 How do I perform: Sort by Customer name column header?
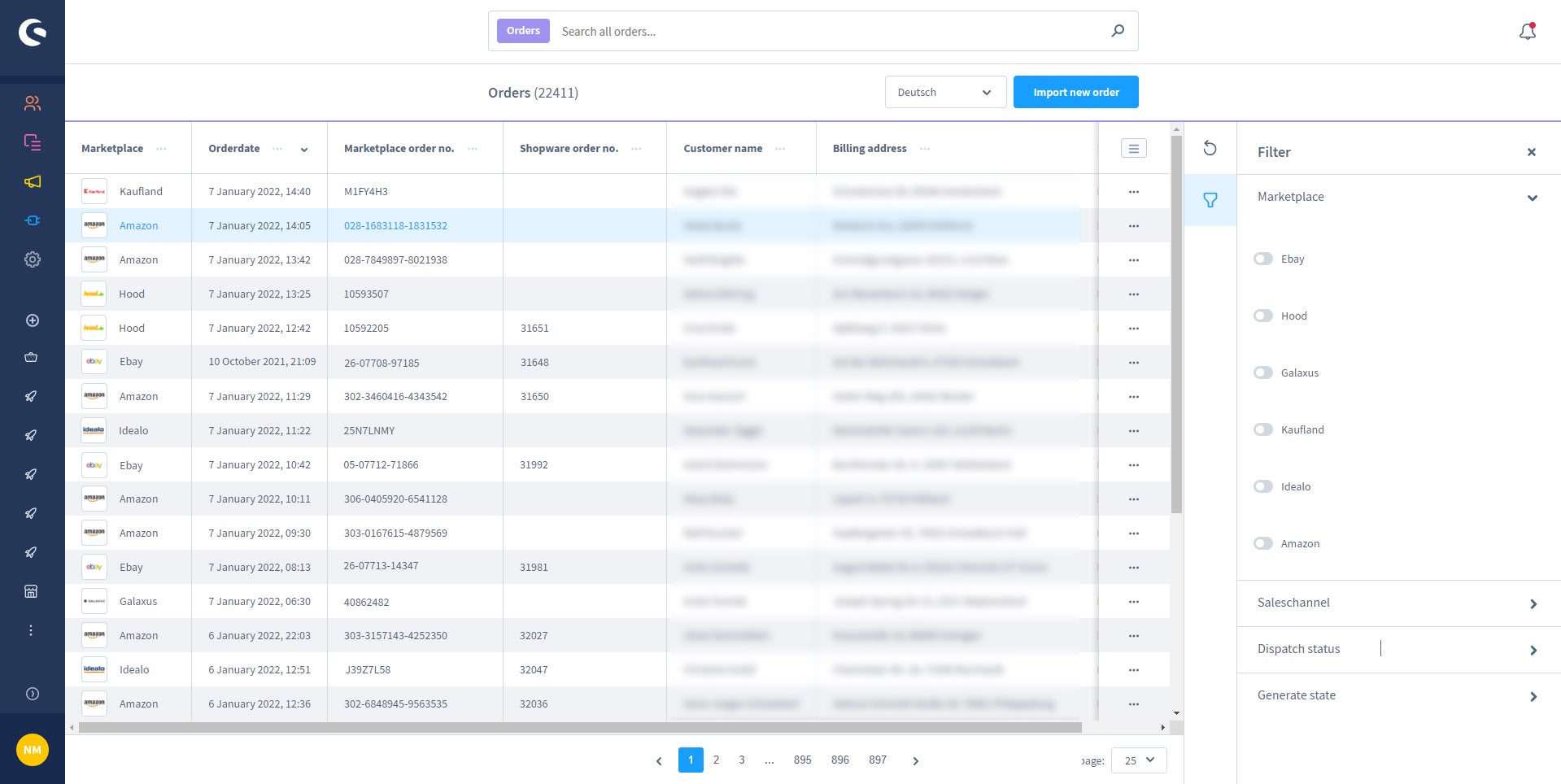tap(722, 148)
